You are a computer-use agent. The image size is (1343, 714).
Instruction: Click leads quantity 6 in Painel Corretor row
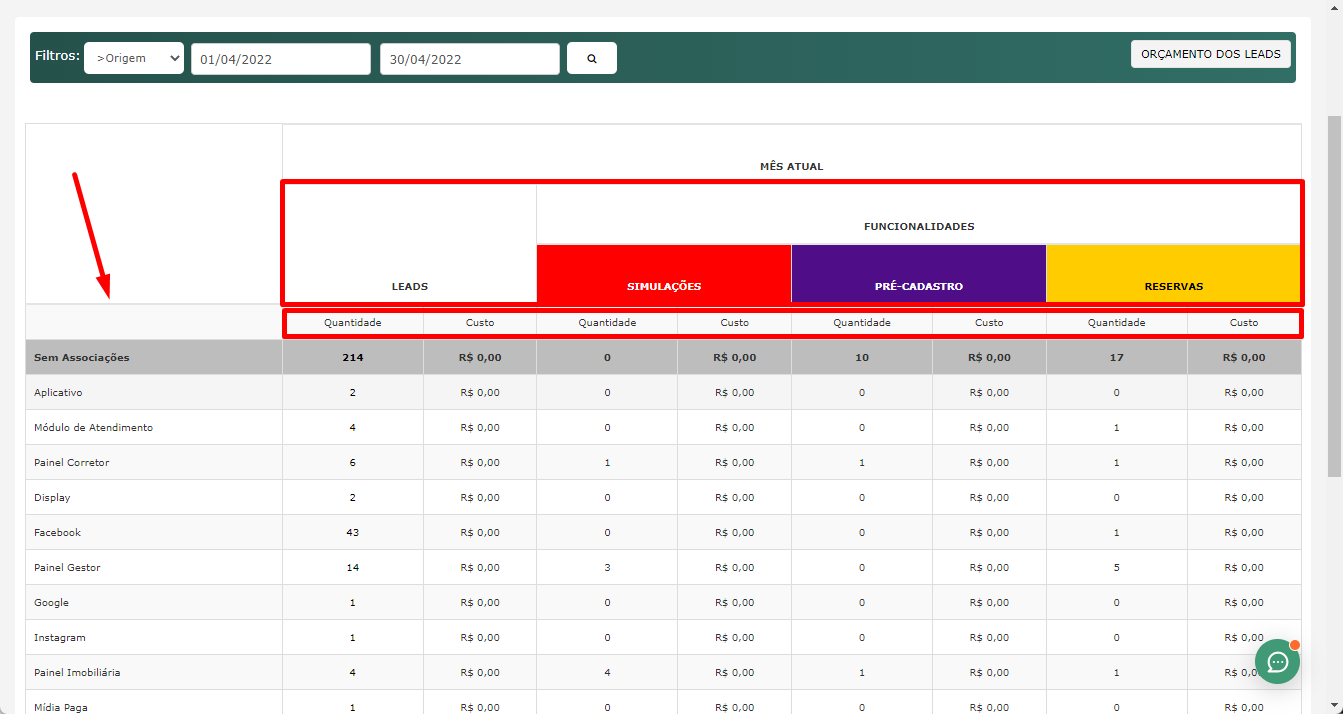pyautogui.click(x=353, y=462)
